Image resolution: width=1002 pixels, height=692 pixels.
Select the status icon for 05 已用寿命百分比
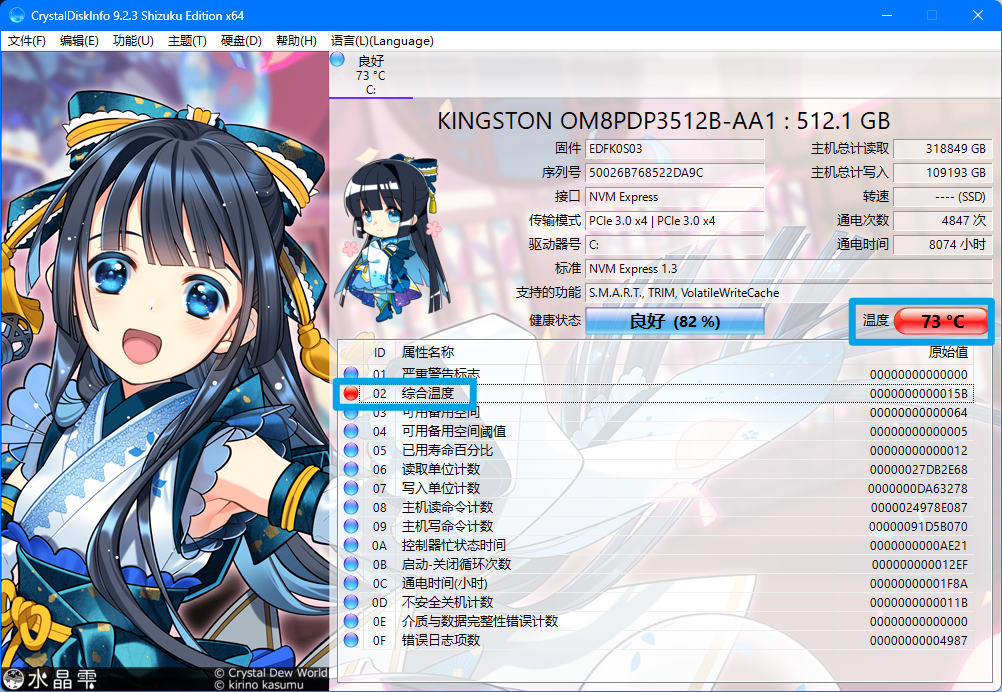(350, 450)
